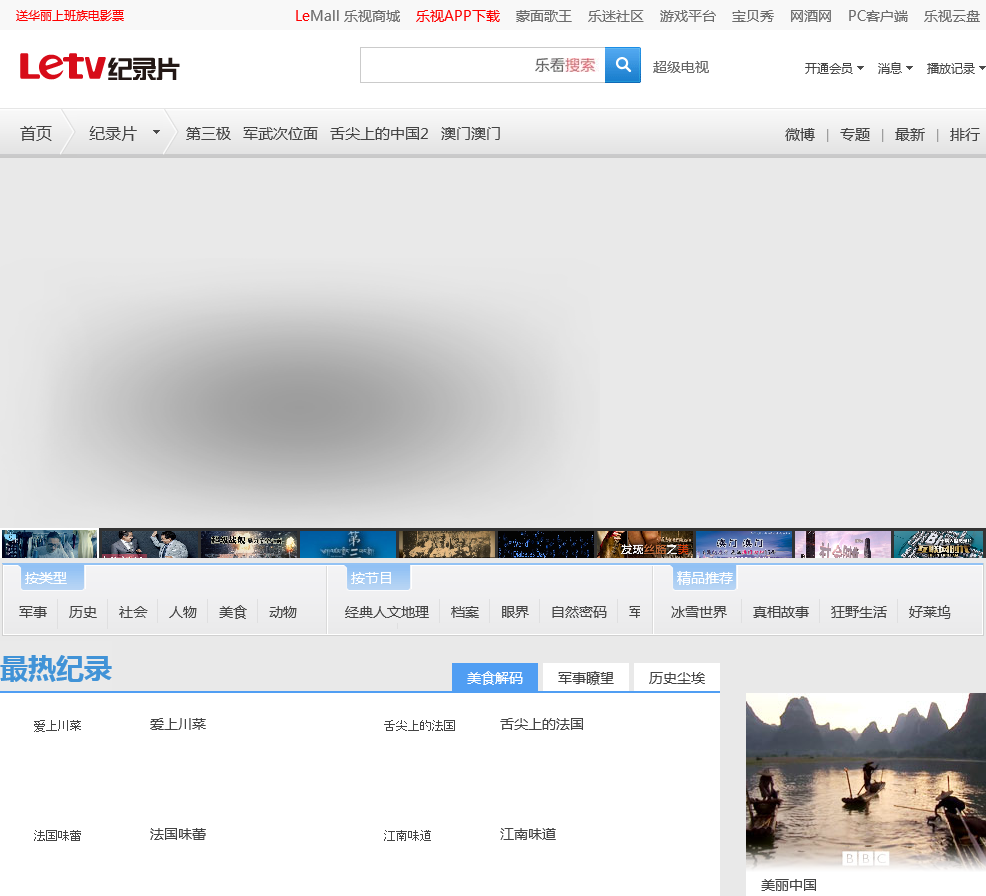Open the 乐迷社区 top link
Image resolution: width=986 pixels, height=896 pixels.
tap(616, 16)
